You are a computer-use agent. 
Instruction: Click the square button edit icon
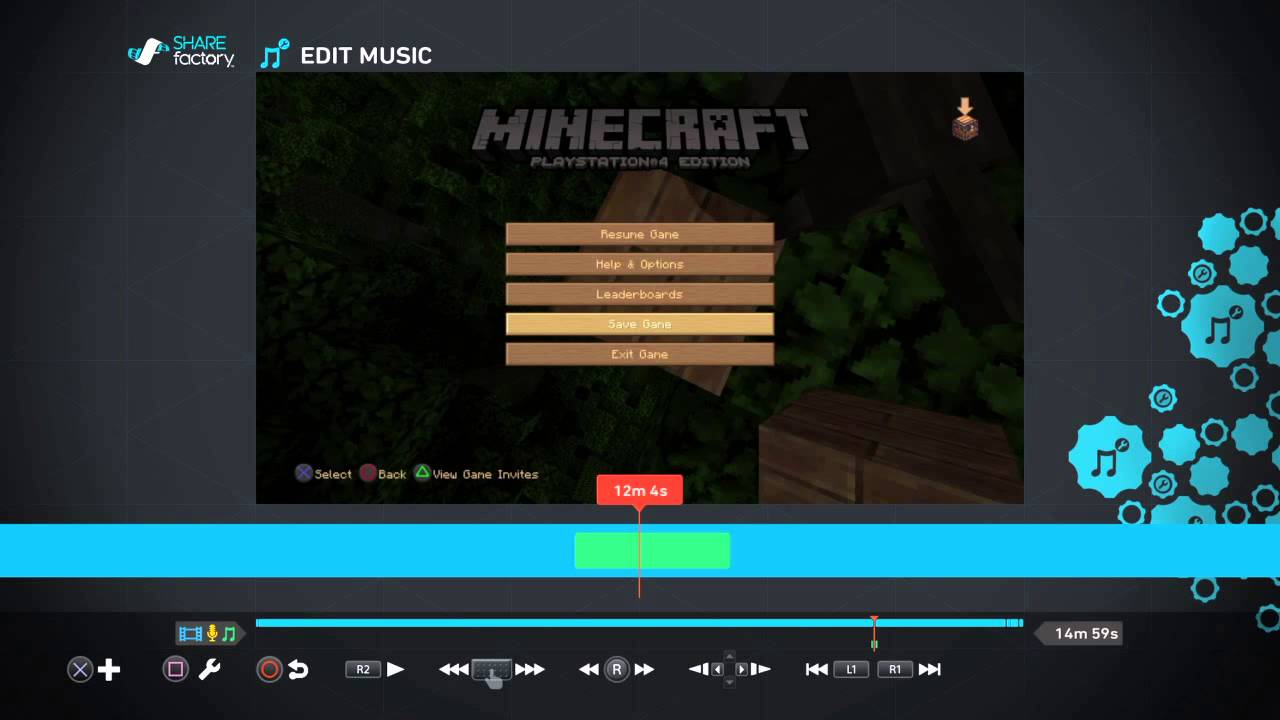point(175,670)
